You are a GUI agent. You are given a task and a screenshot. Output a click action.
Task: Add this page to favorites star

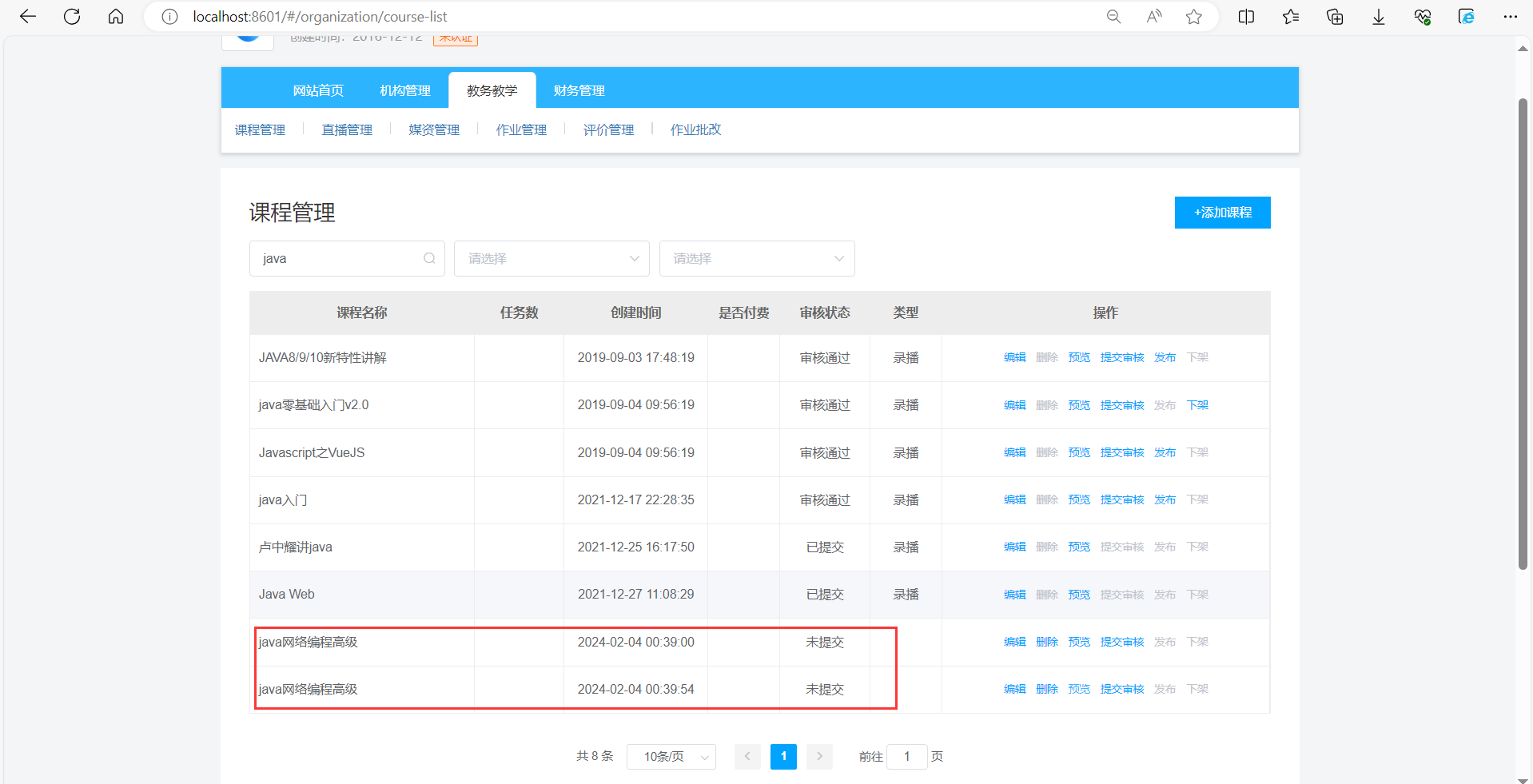point(1194,17)
